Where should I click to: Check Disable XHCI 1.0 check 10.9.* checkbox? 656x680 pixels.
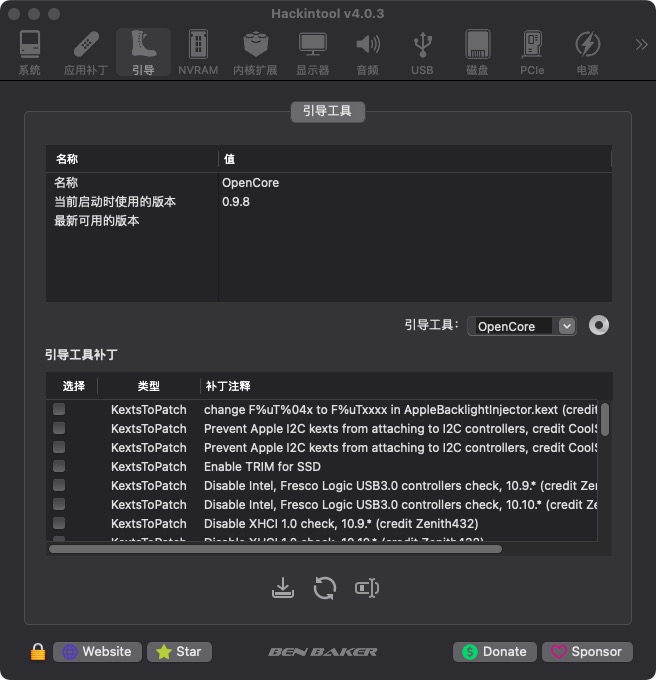[59, 523]
